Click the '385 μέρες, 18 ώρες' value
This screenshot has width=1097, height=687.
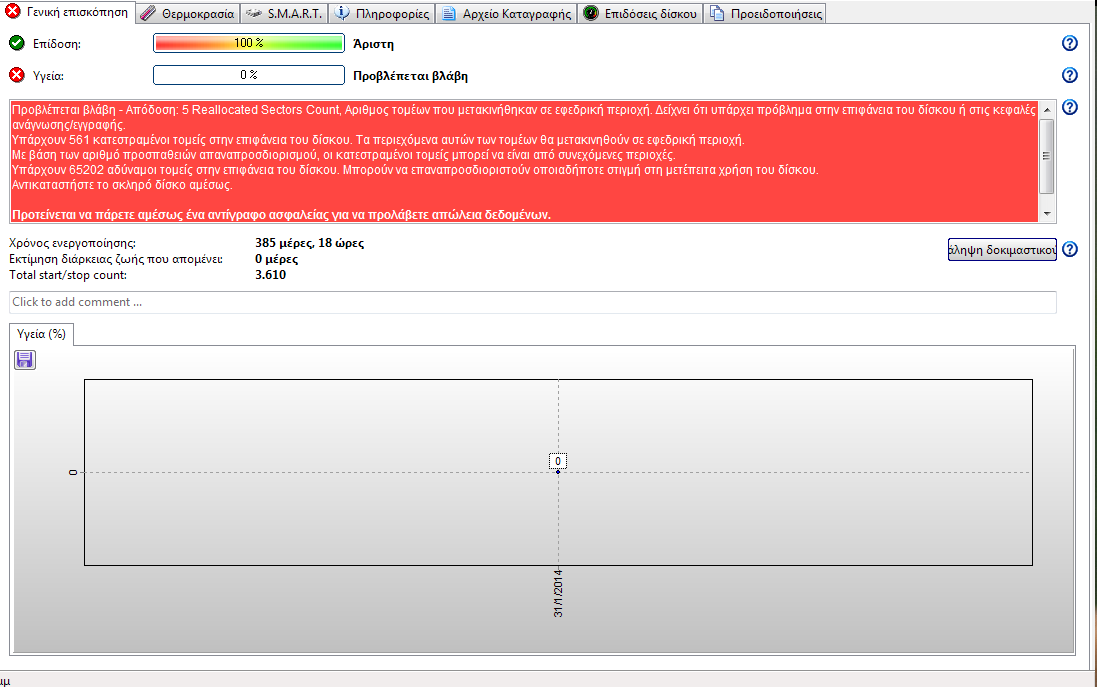click(309, 243)
